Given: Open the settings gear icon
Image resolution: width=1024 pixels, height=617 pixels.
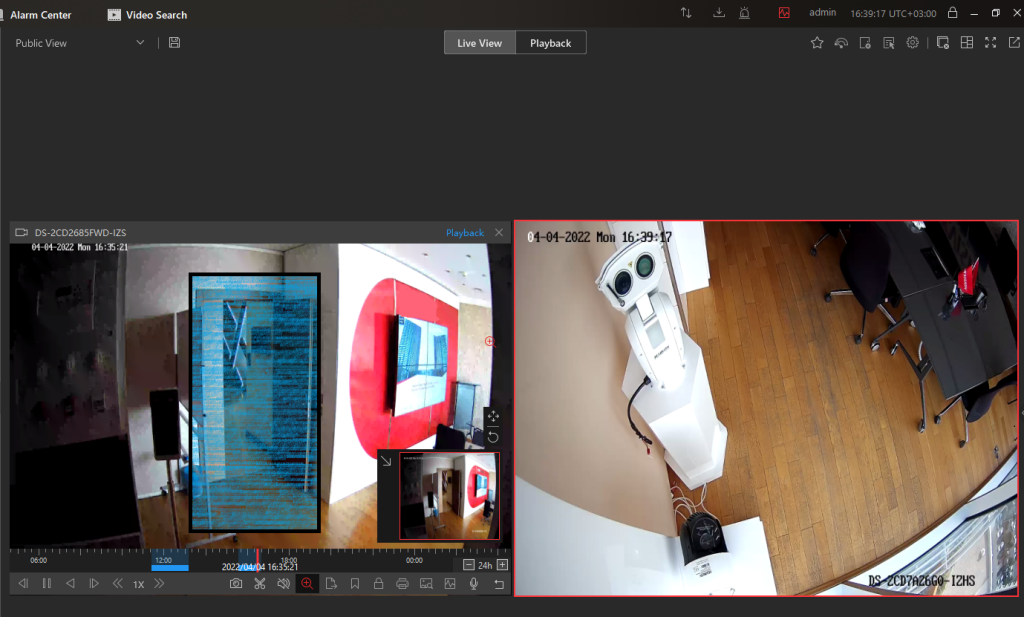Looking at the screenshot, I should 912,43.
